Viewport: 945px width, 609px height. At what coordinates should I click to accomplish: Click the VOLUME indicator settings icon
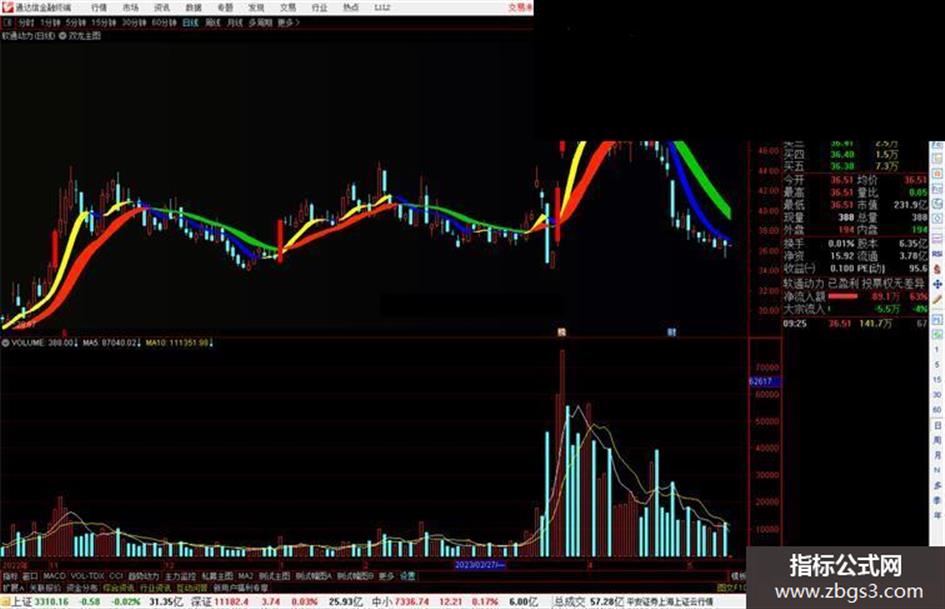(5, 342)
